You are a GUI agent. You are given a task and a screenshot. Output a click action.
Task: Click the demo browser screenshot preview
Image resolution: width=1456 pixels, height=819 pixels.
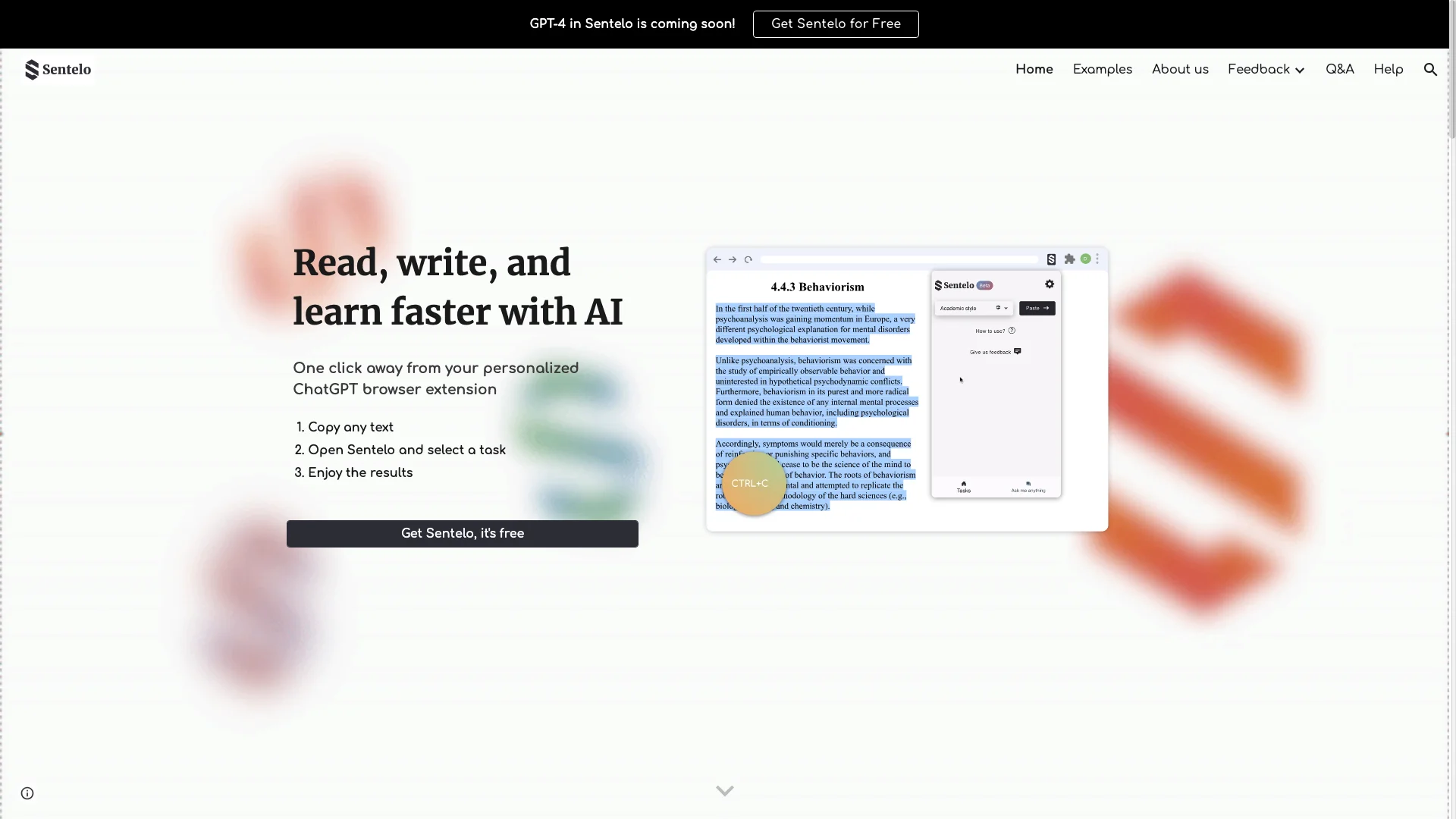coord(907,390)
